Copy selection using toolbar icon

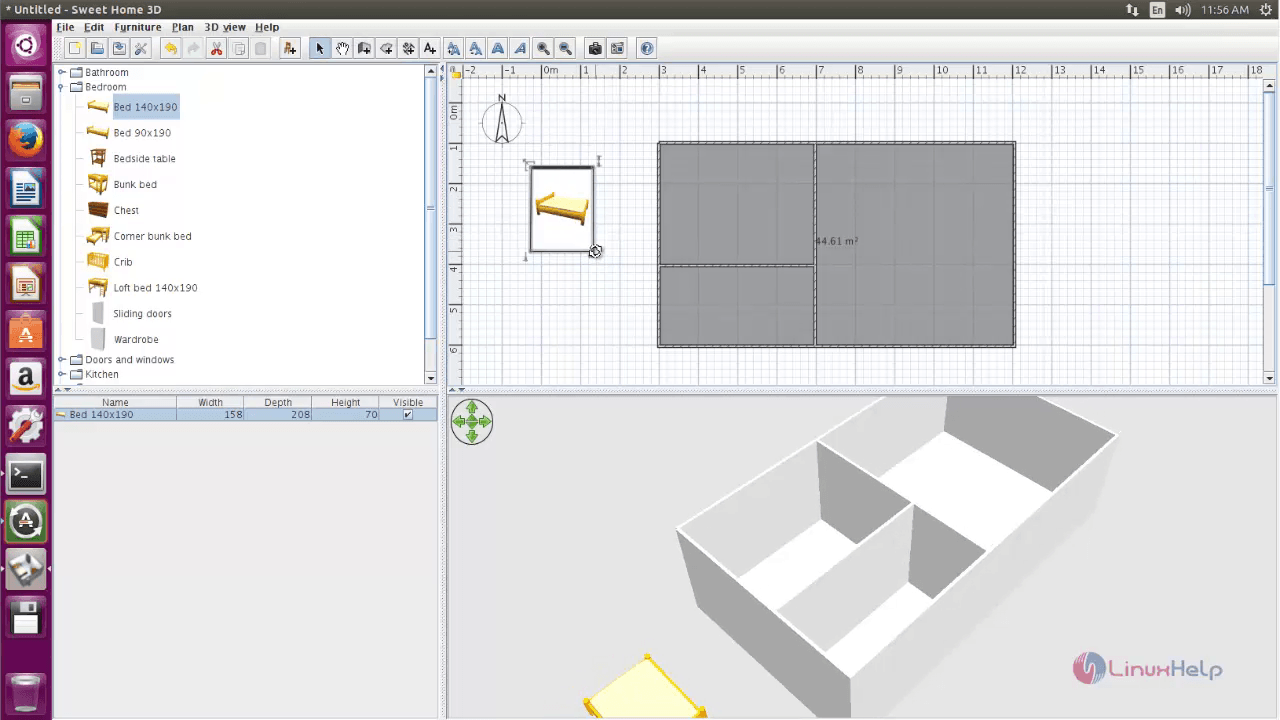pos(239,48)
